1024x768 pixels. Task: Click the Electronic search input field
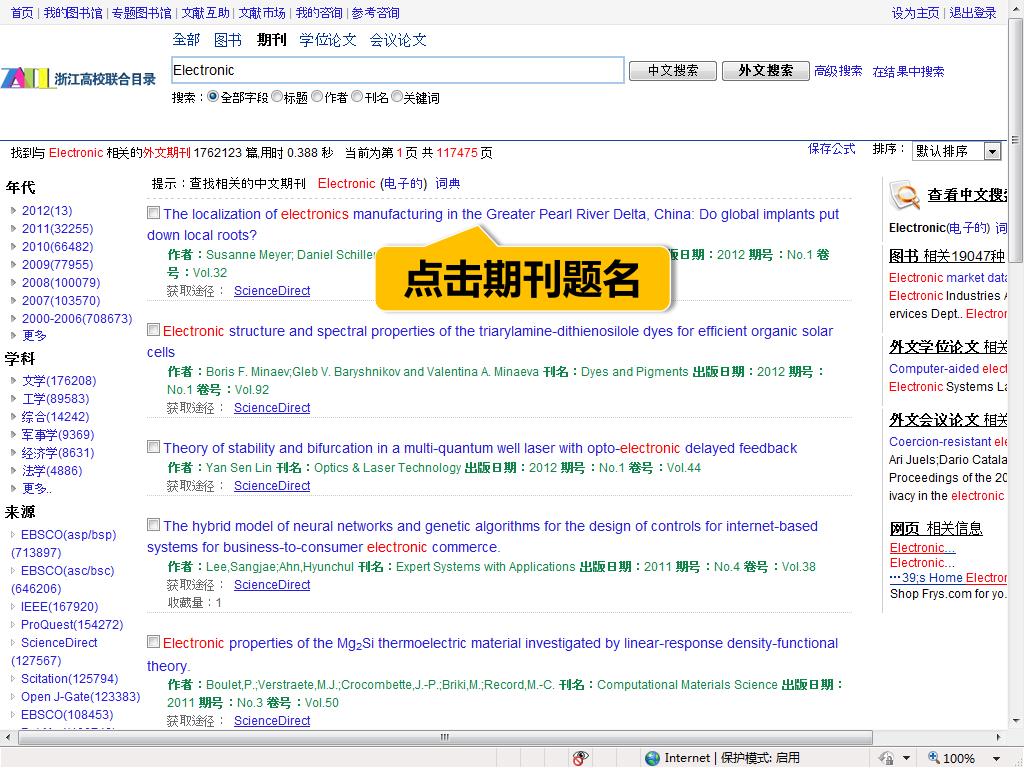pyautogui.click(x=398, y=71)
